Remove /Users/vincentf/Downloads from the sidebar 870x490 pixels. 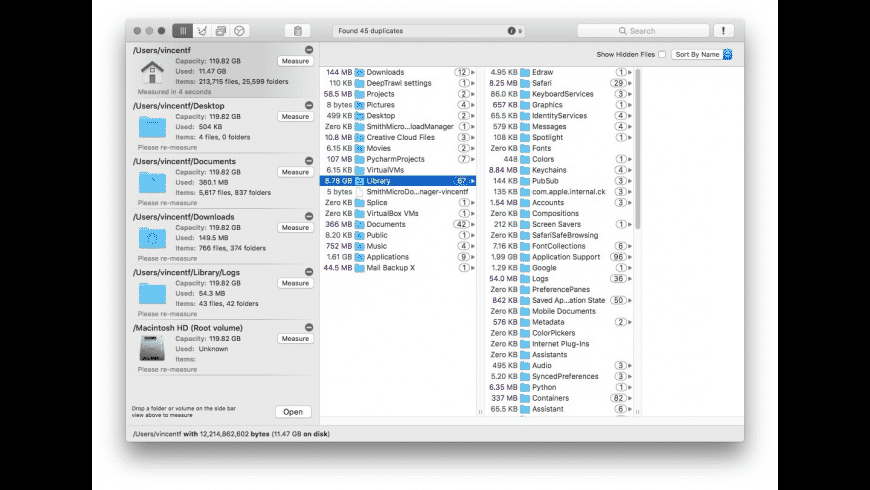point(309,216)
